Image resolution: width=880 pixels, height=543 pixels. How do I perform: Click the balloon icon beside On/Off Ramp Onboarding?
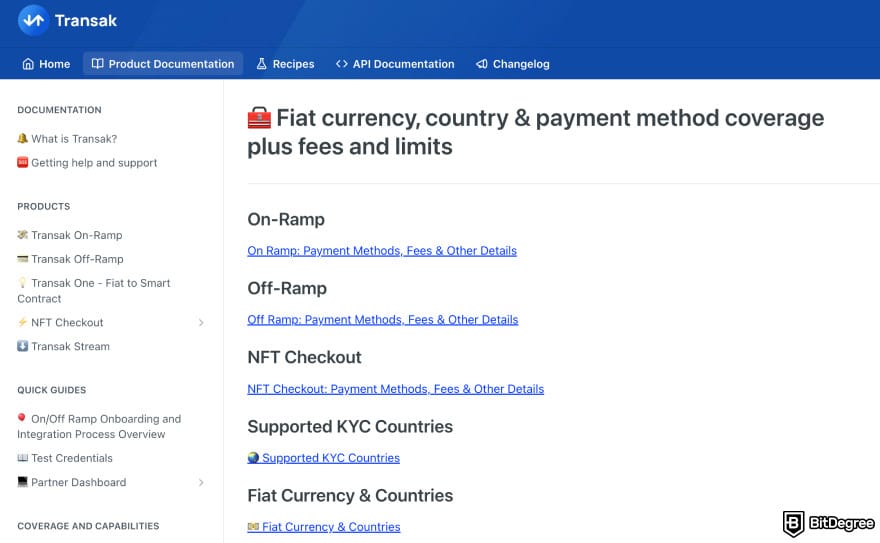point(22,418)
